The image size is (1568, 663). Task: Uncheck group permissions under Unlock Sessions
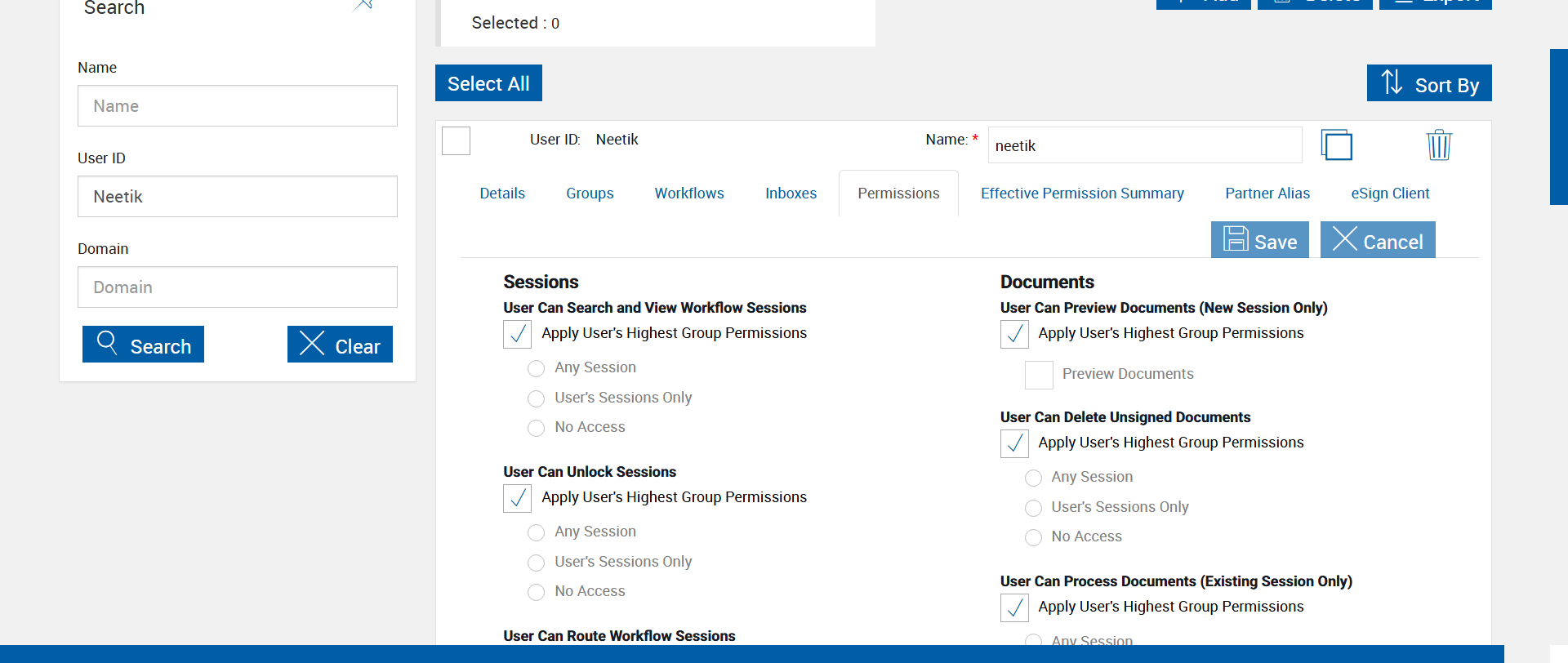(518, 498)
